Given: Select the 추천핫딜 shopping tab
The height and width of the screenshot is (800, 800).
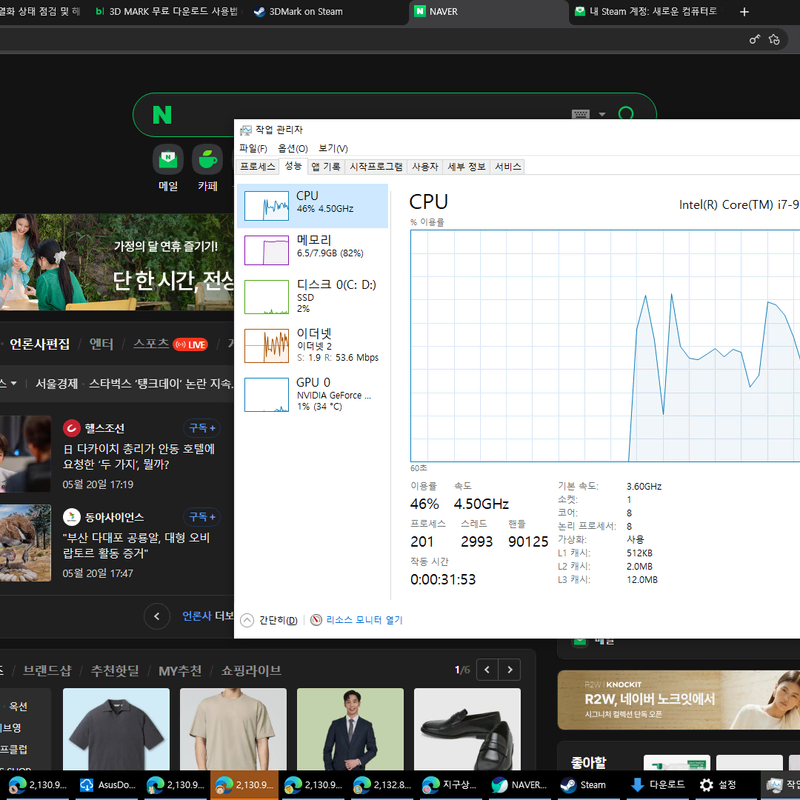Looking at the screenshot, I should point(115,670).
